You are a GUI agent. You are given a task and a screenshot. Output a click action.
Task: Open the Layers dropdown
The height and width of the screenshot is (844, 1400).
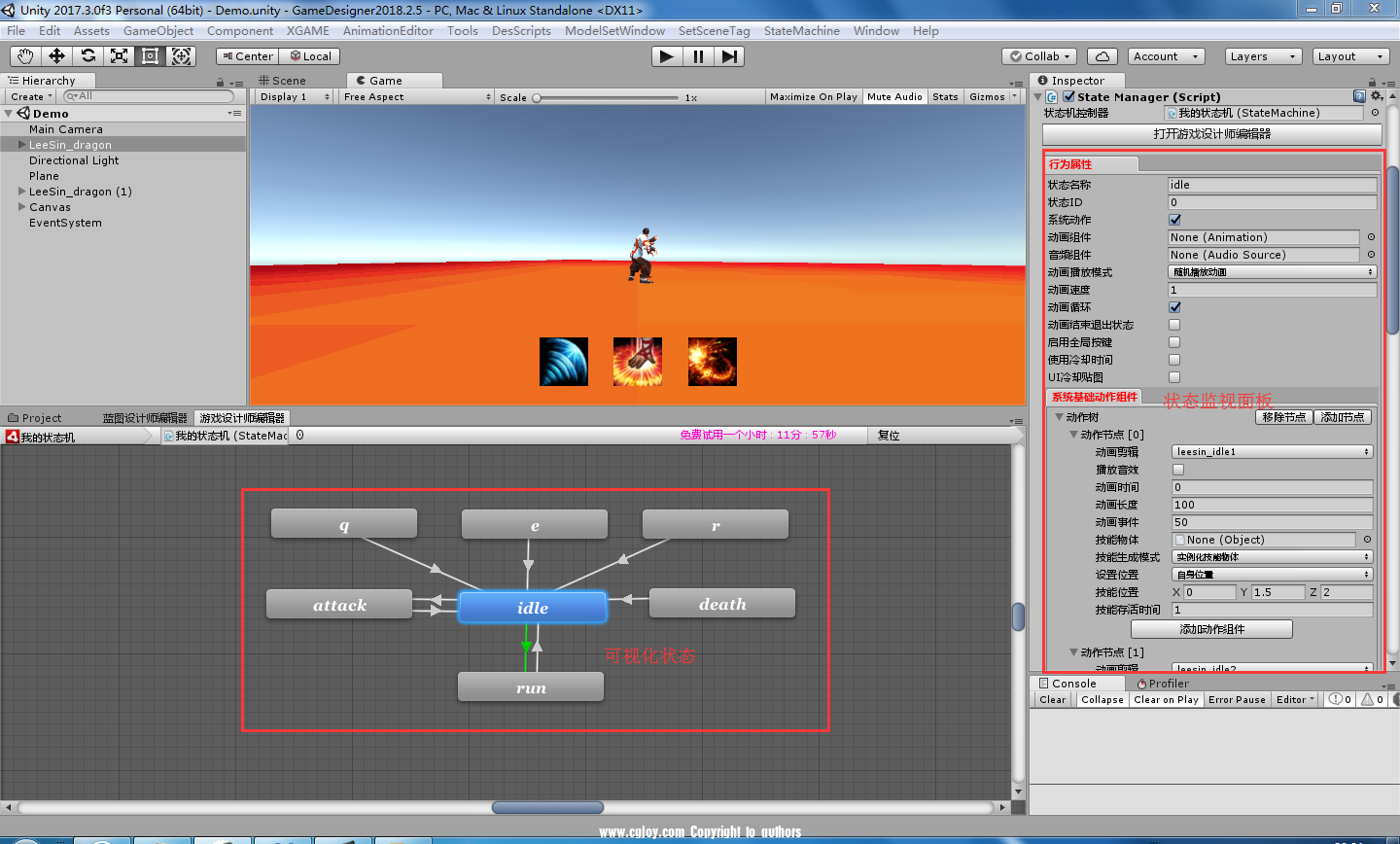click(x=1262, y=56)
